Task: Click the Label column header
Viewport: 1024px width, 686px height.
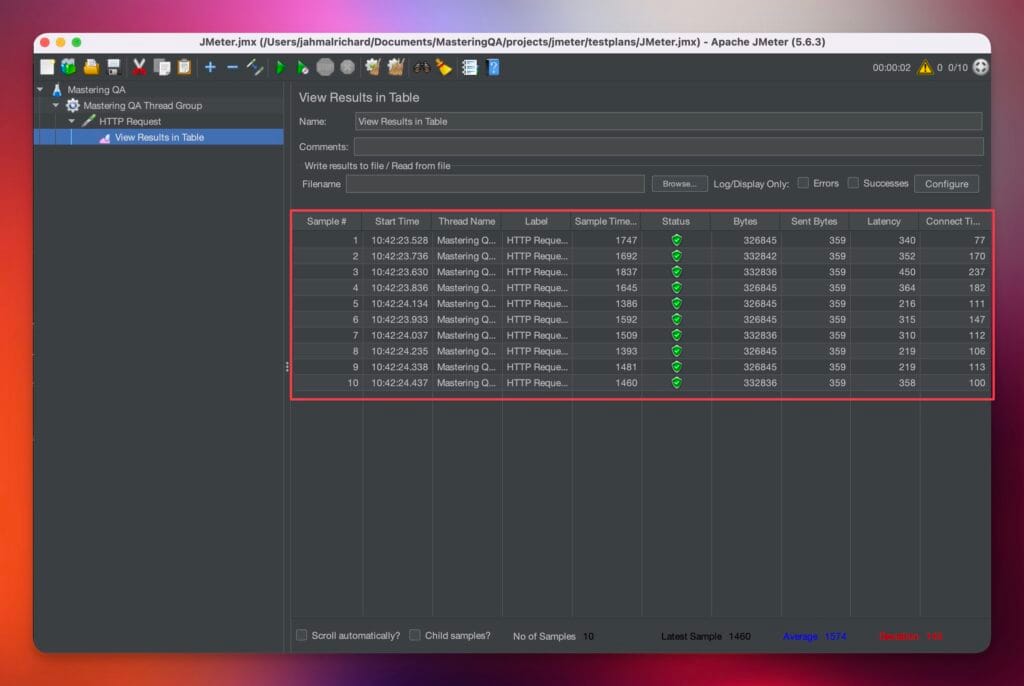Action: pyautogui.click(x=536, y=221)
